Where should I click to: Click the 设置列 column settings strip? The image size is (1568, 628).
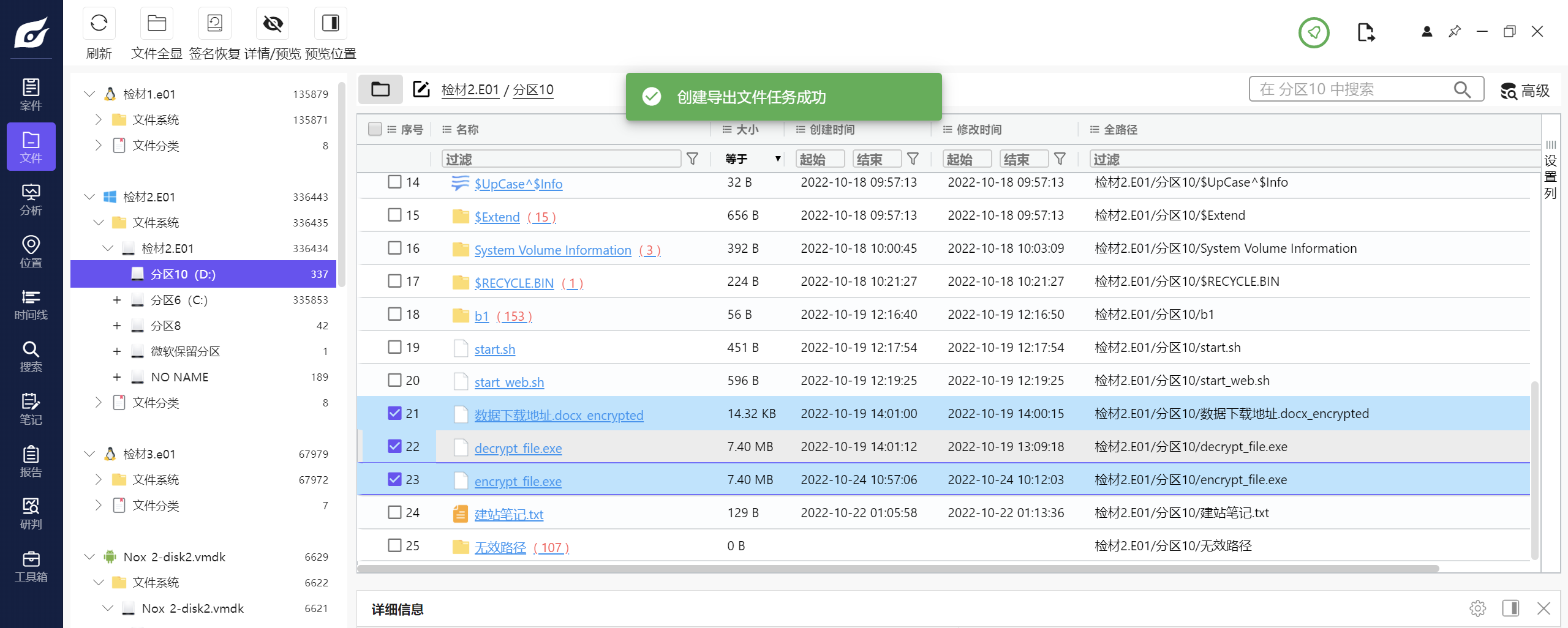tap(1550, 170)
